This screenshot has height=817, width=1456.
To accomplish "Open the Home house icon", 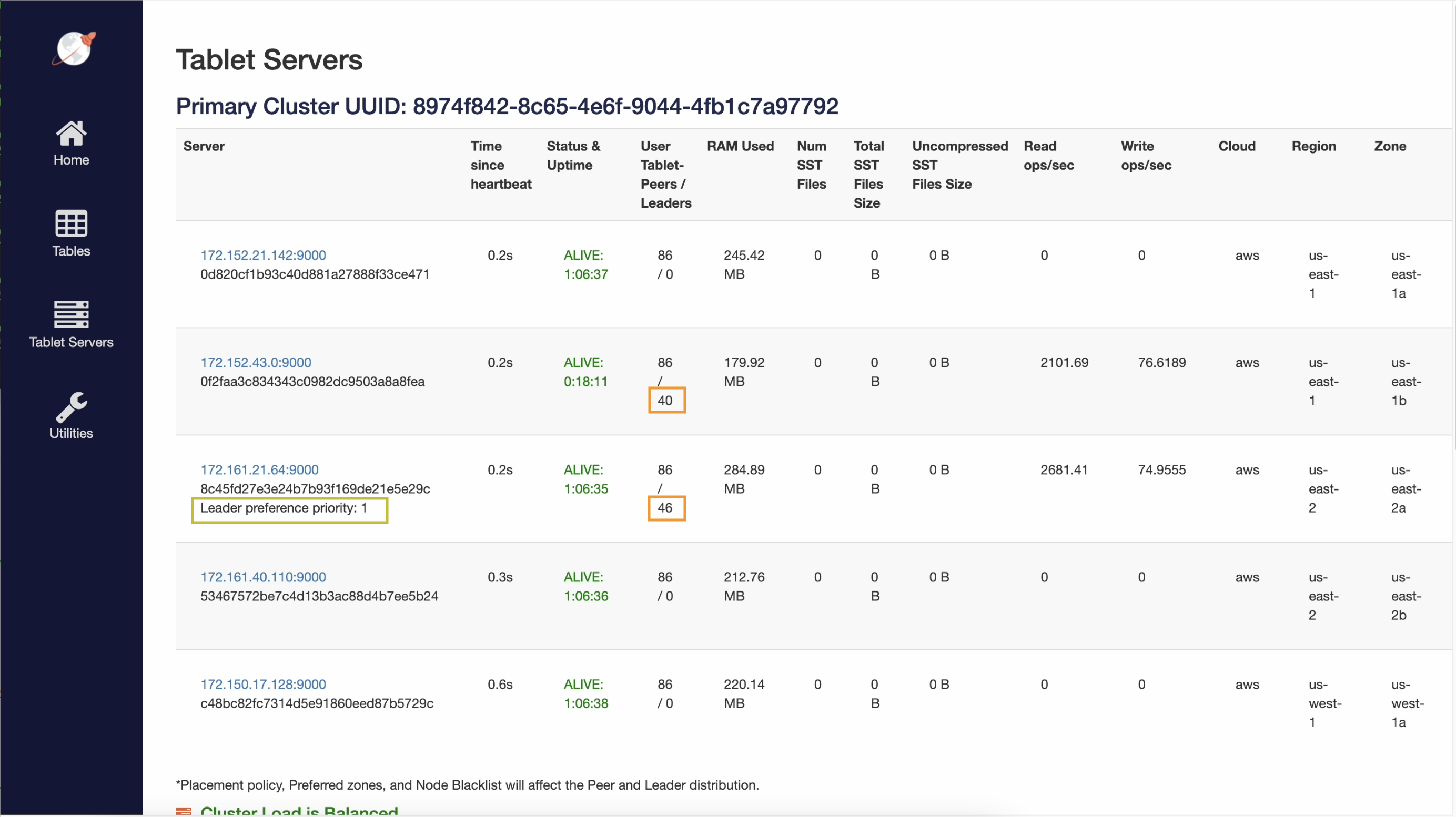I will (71, 134).
